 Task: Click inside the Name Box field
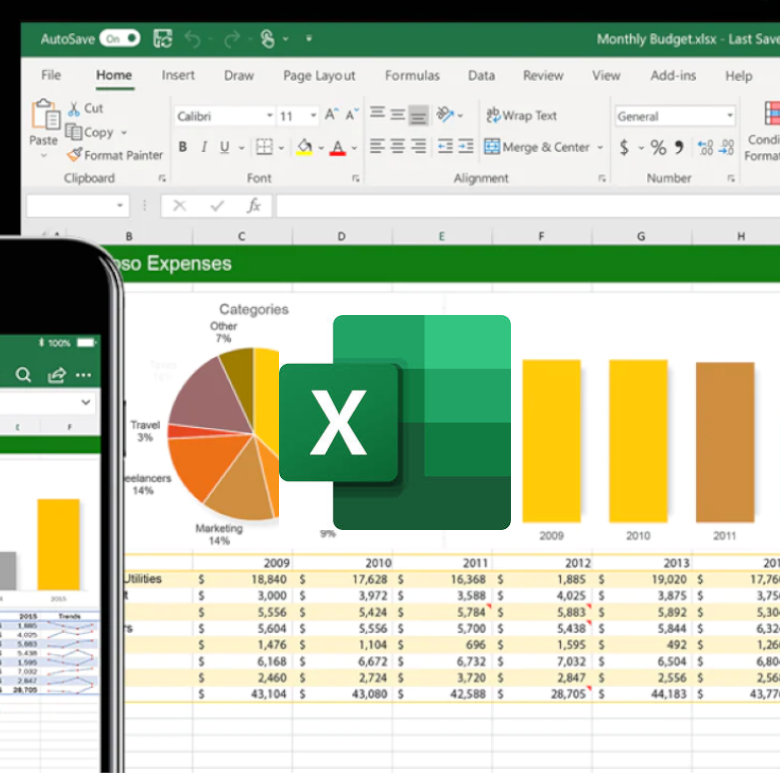(78, 205)
